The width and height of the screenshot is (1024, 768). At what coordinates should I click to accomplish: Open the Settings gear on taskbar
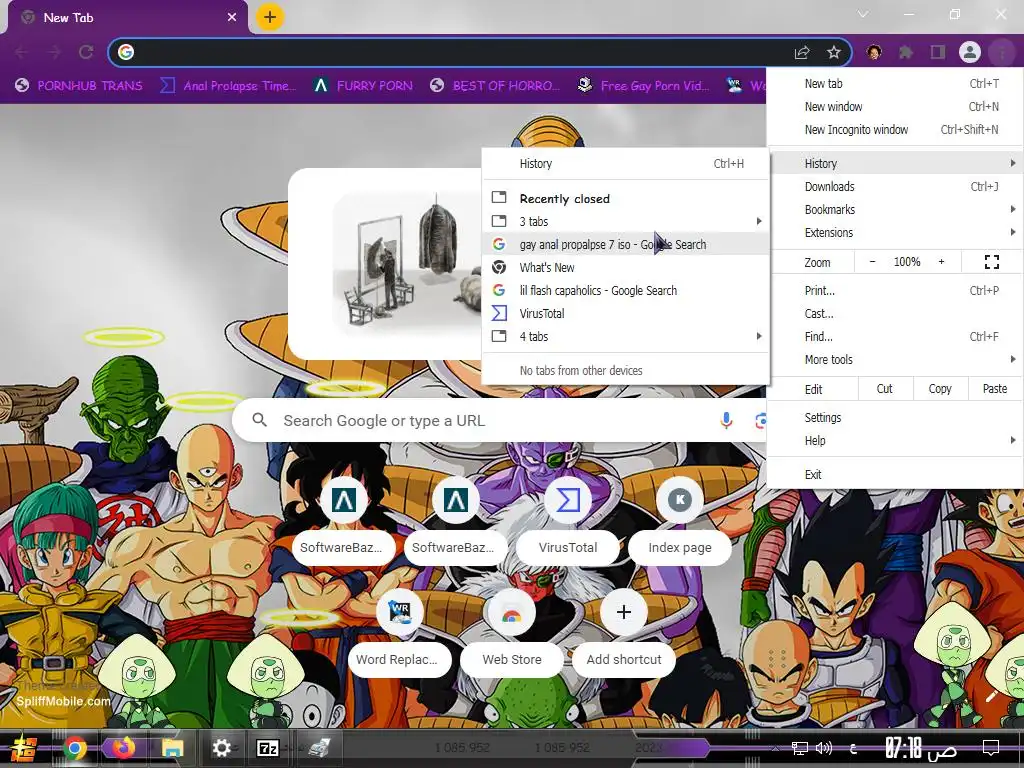click(x=221, y=748)
